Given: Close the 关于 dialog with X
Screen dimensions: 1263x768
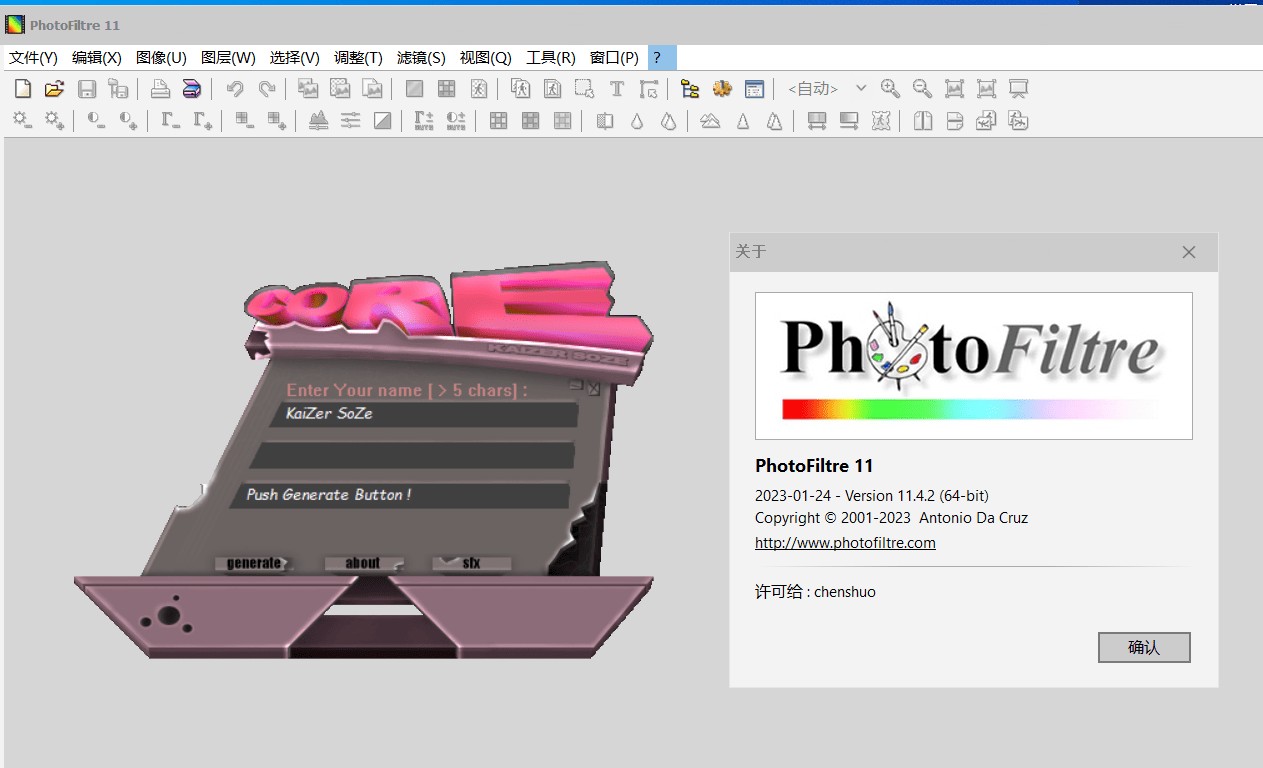Looking at the screenshot, I should point(1189,252).
